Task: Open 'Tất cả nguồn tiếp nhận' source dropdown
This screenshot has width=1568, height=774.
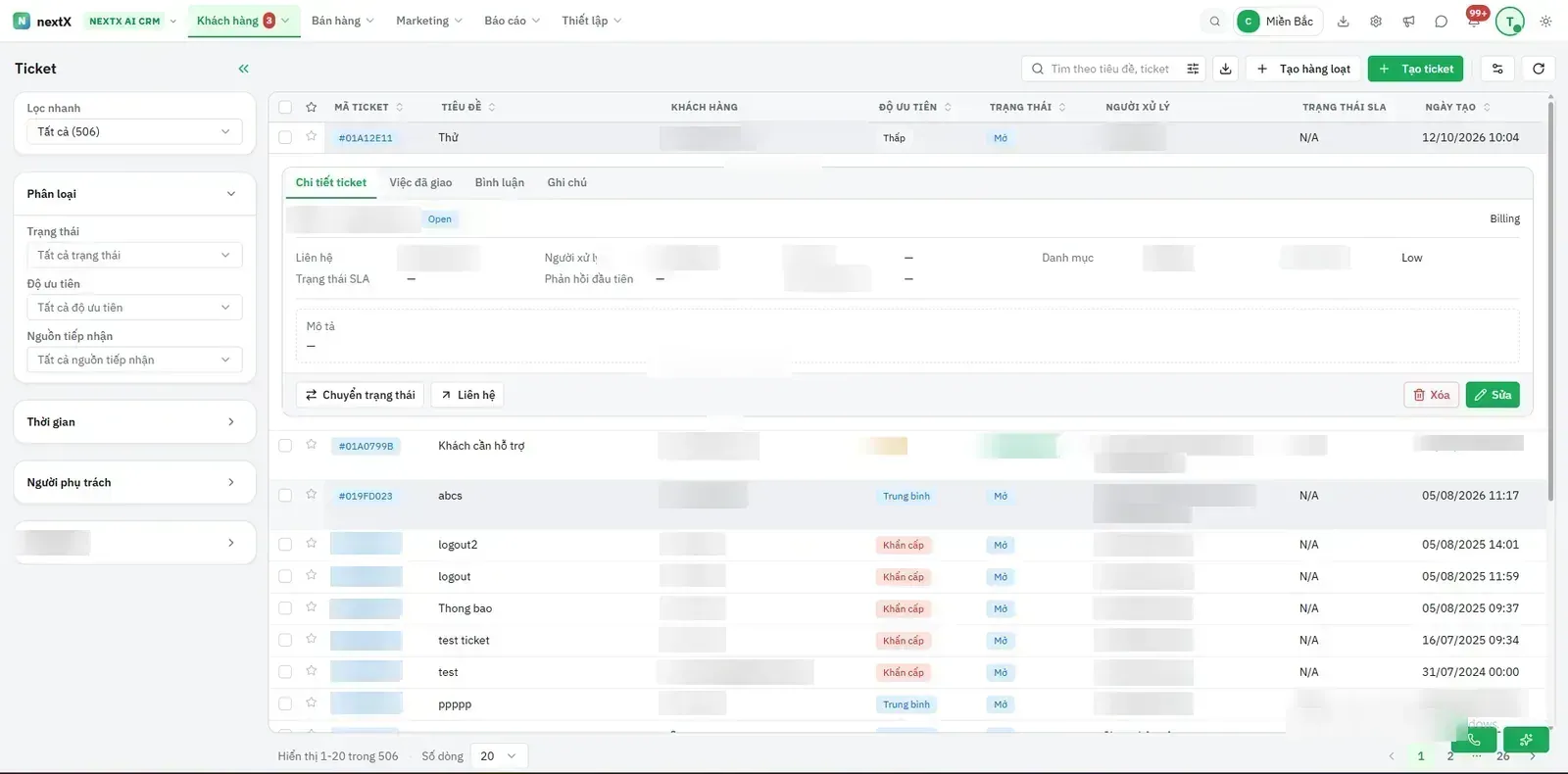Action: [x=134, y=360]
